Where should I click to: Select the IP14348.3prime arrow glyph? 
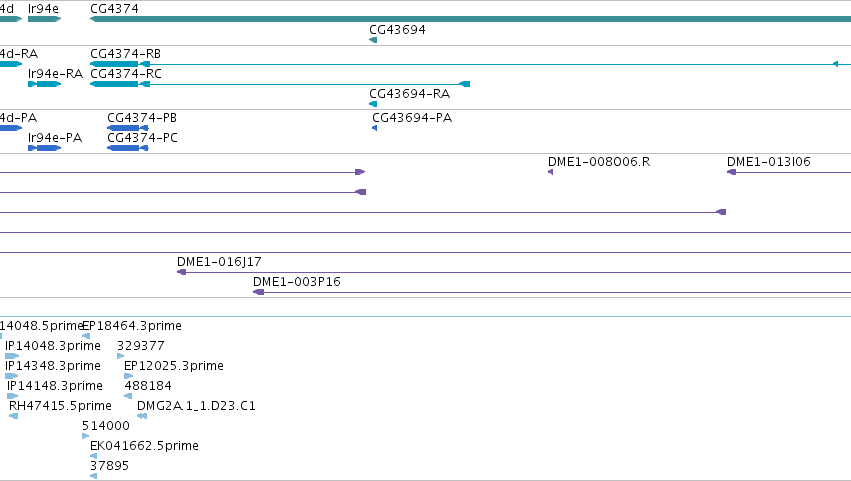pos(11,376)
